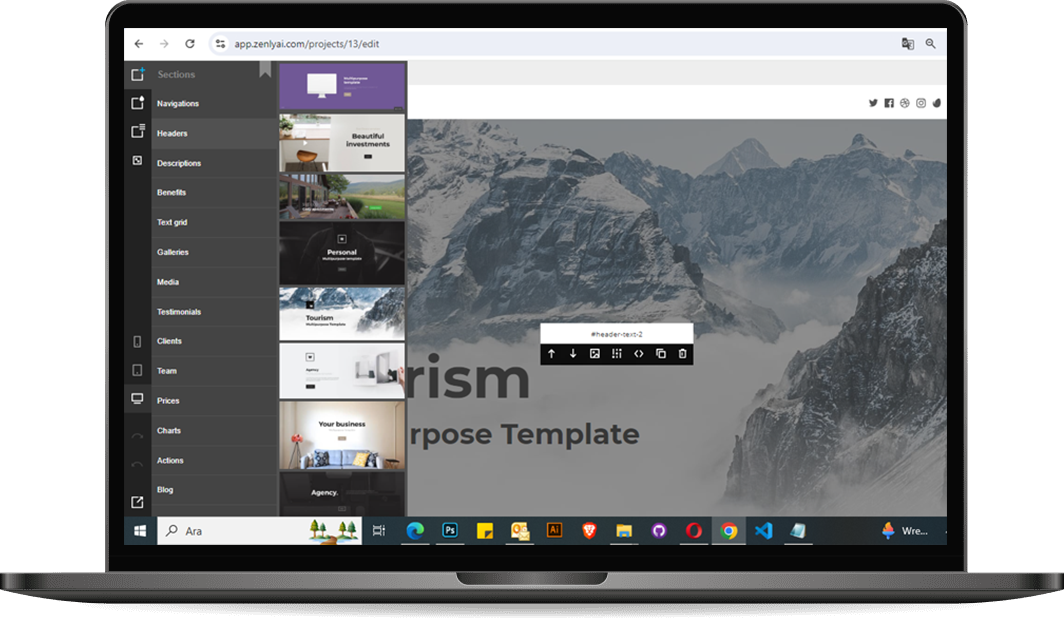Click the browser address bar URL
The width and height of the screenshot is (1064, 619).
coord(307,43)
